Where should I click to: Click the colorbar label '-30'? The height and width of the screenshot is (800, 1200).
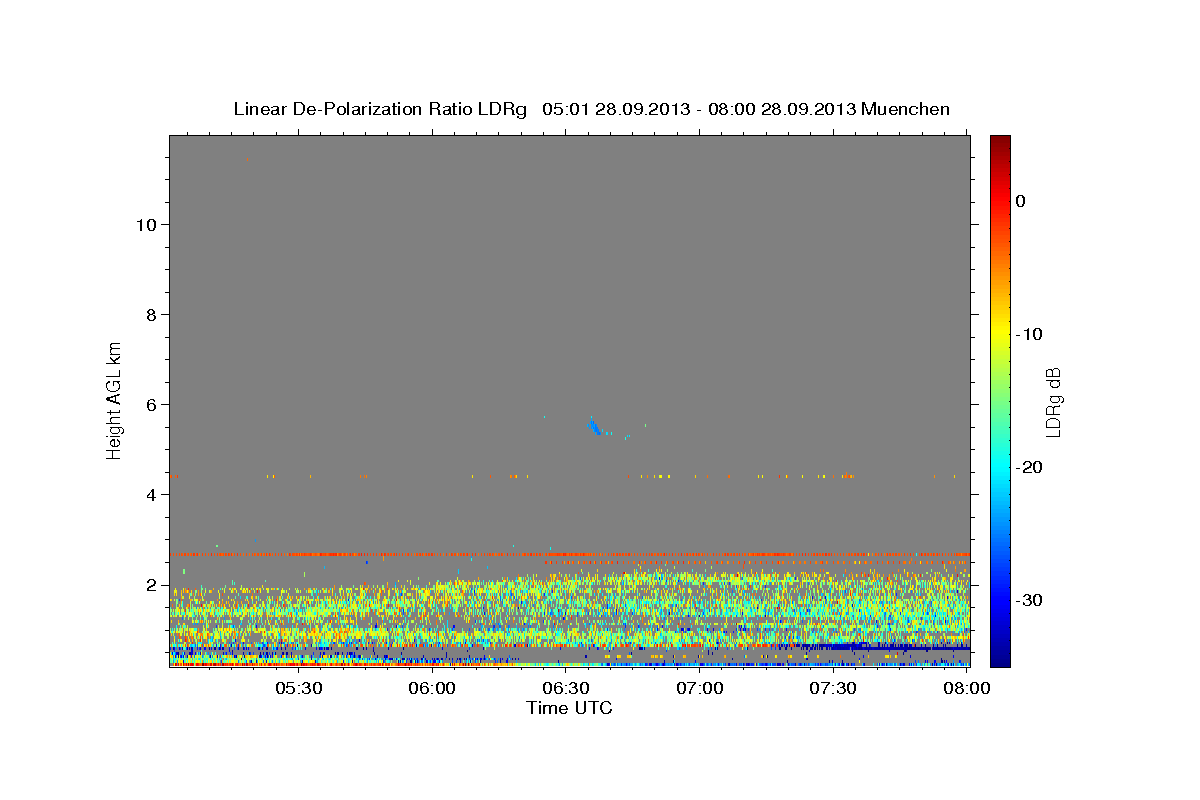point(1029,600)
